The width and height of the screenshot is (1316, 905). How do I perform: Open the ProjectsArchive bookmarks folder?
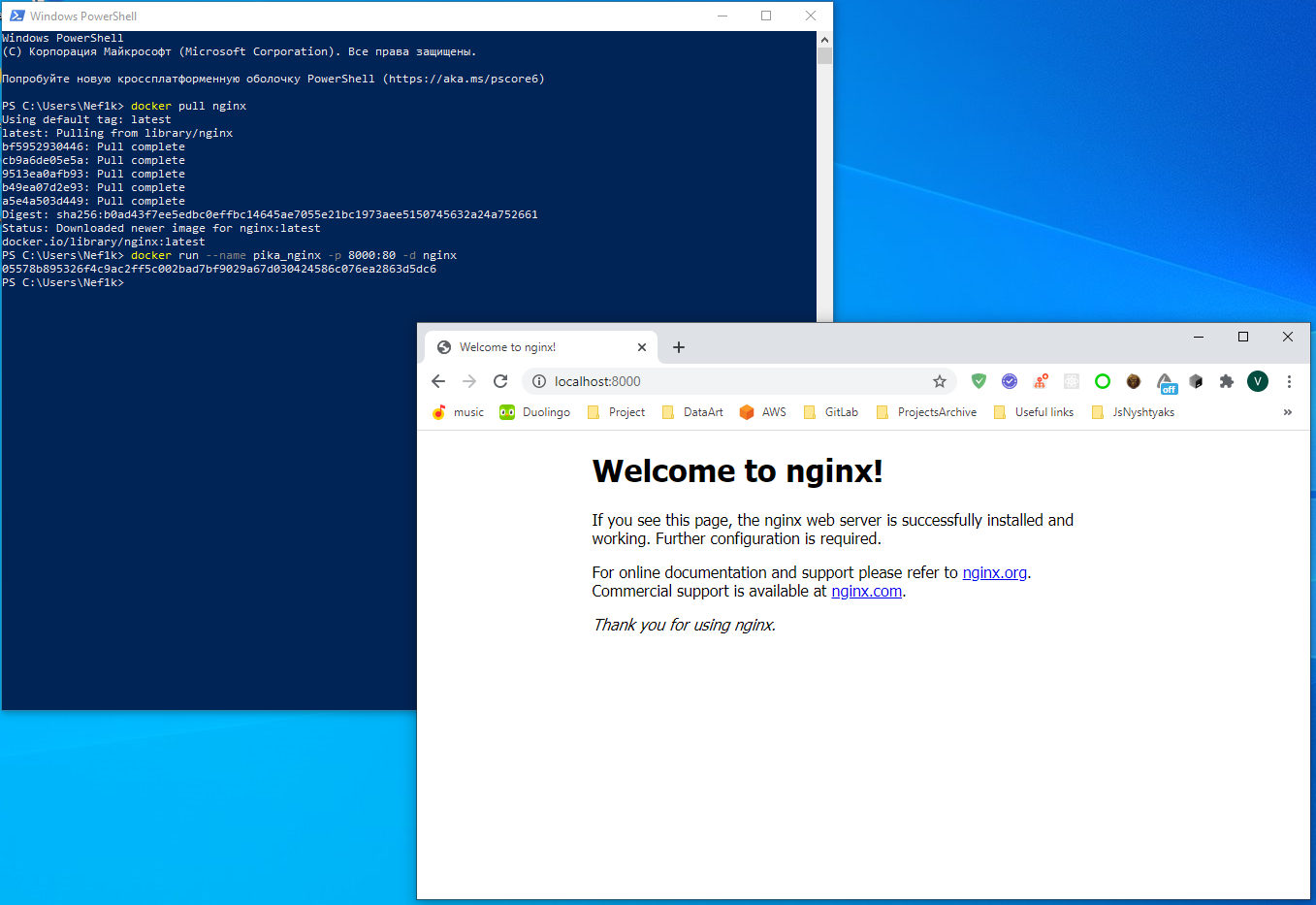pos(926,412)
